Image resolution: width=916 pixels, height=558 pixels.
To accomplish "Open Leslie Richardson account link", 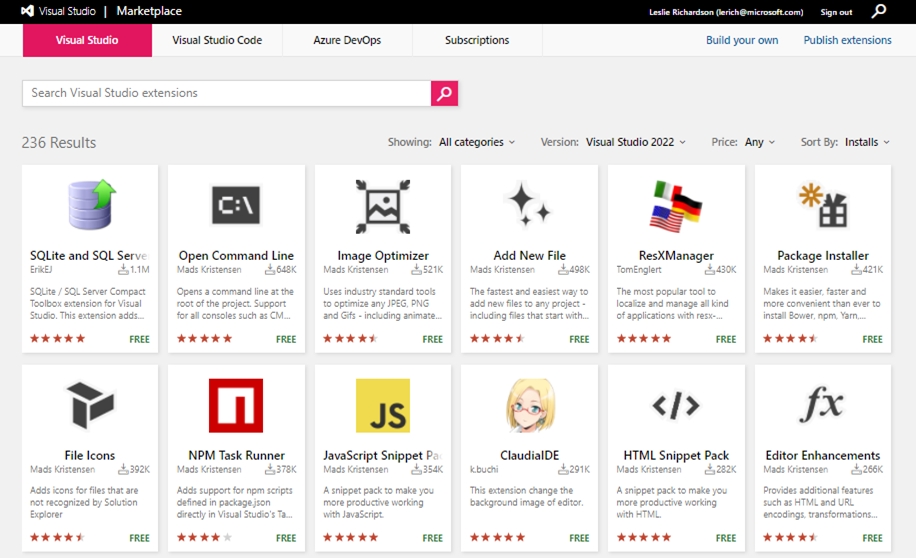I will click(726, 12).
